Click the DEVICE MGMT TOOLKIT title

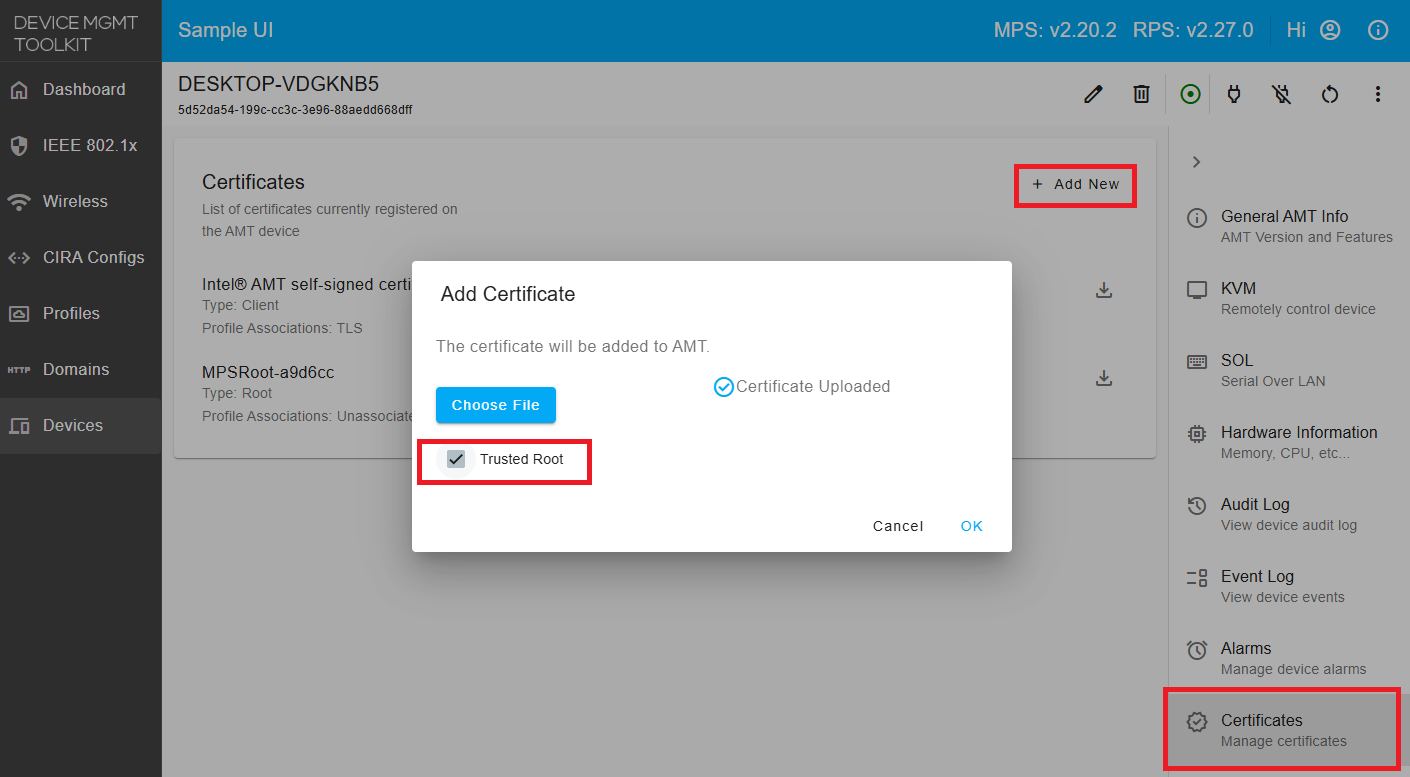75,33
